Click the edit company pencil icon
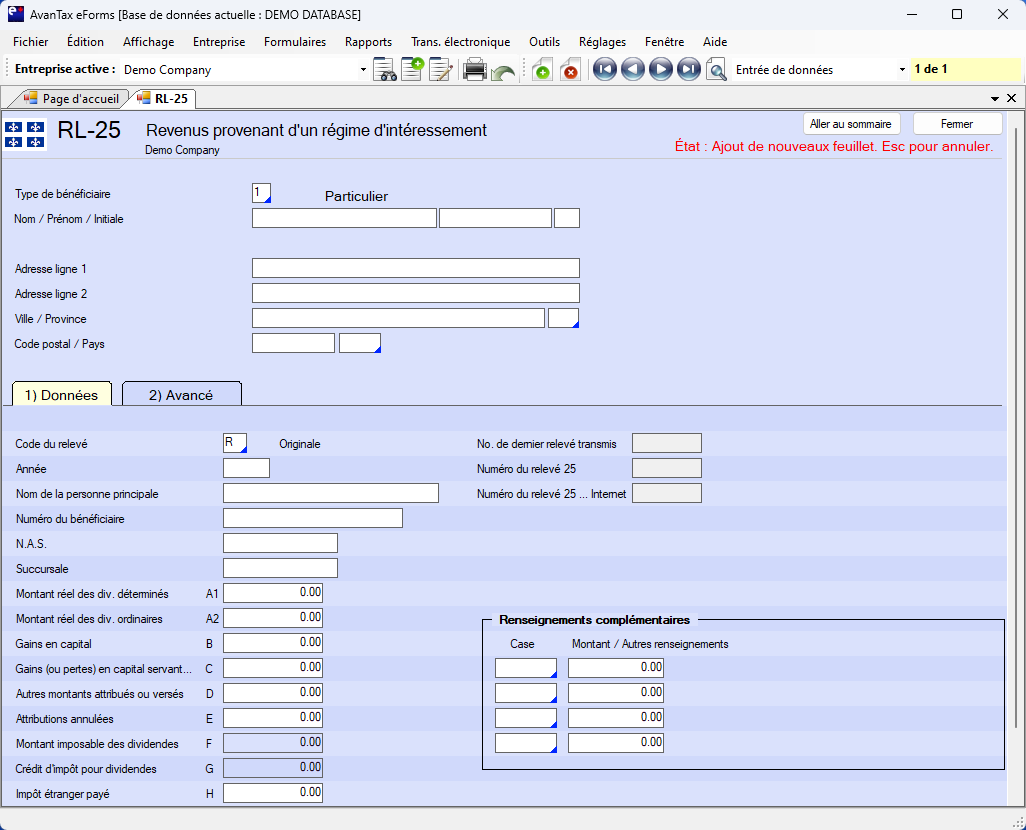This screenshot has width=1026, height=830. 440,70
